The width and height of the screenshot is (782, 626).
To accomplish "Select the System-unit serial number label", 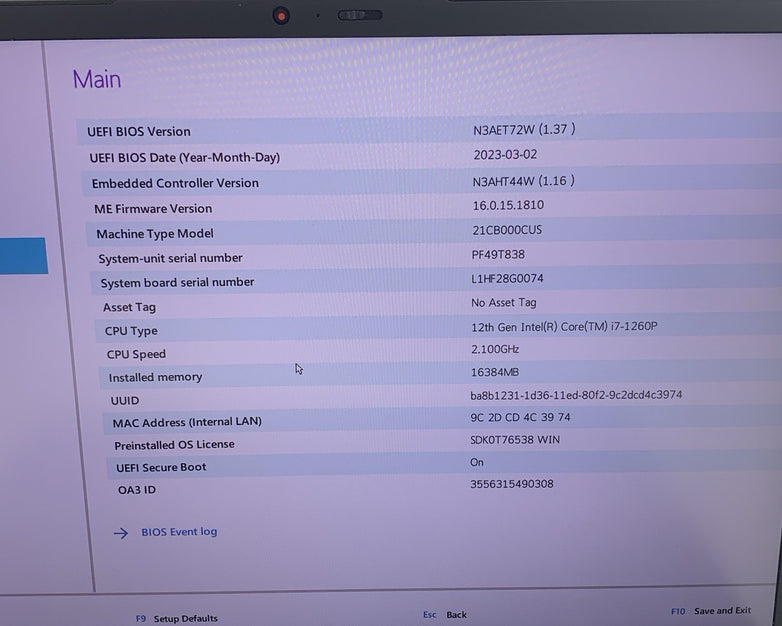I will tap(171, 258).
